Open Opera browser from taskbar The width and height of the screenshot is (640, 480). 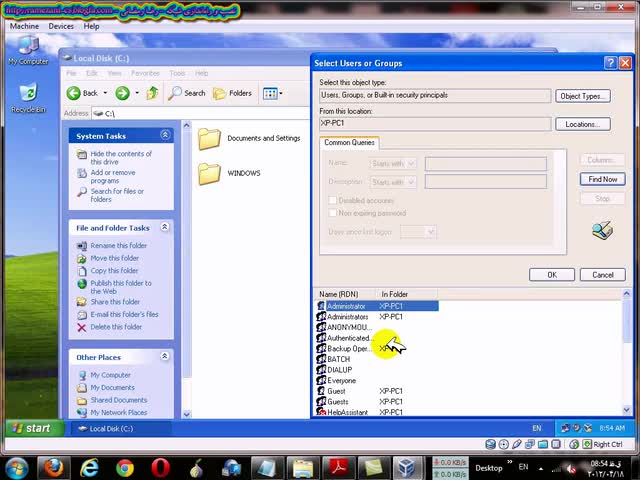coord(160,468)
